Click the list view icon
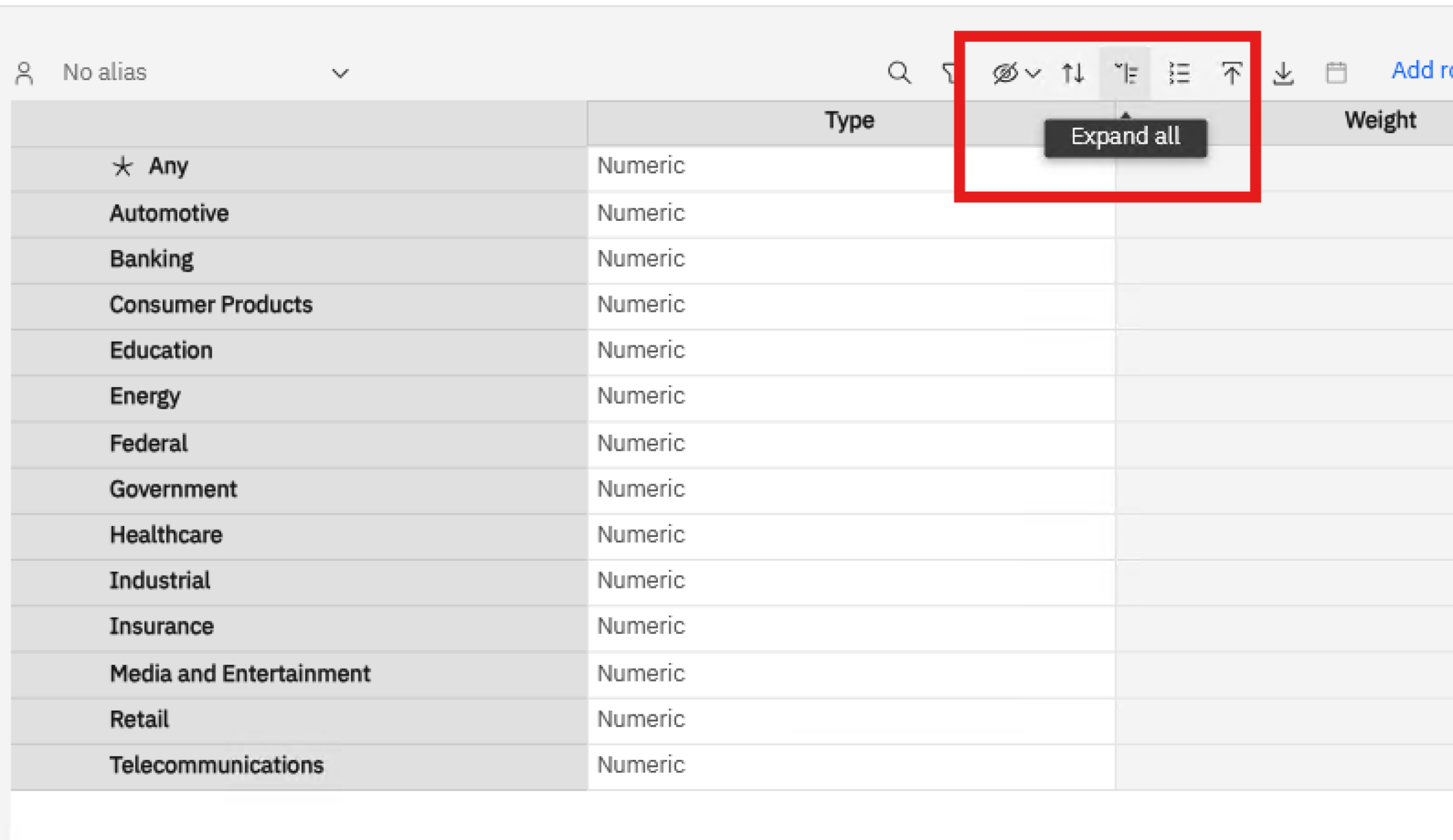This screenshot has width=1453, height=840. pos(1179,73)
